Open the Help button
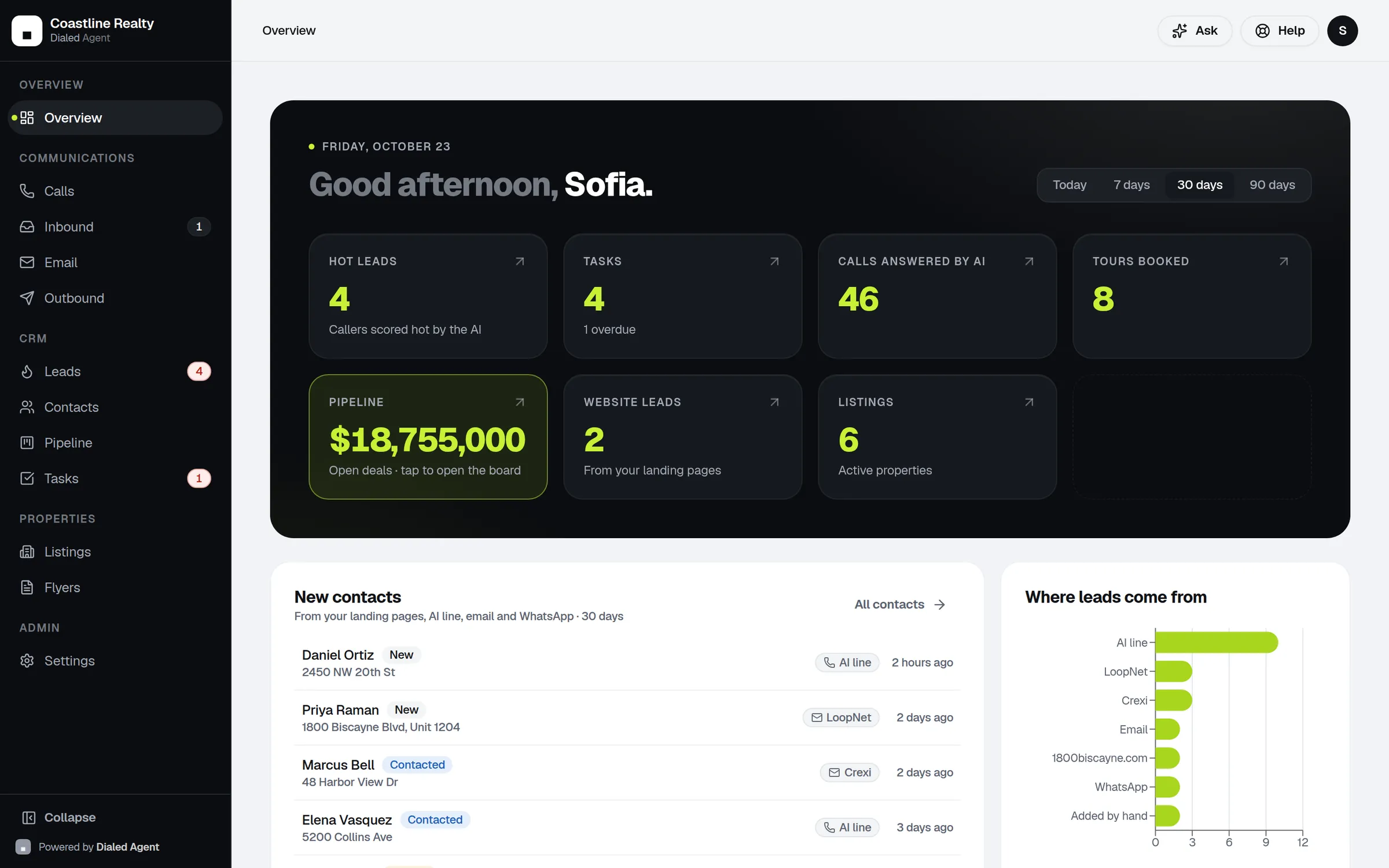Screen dimensions: 1389x868 coord(1280,31)
